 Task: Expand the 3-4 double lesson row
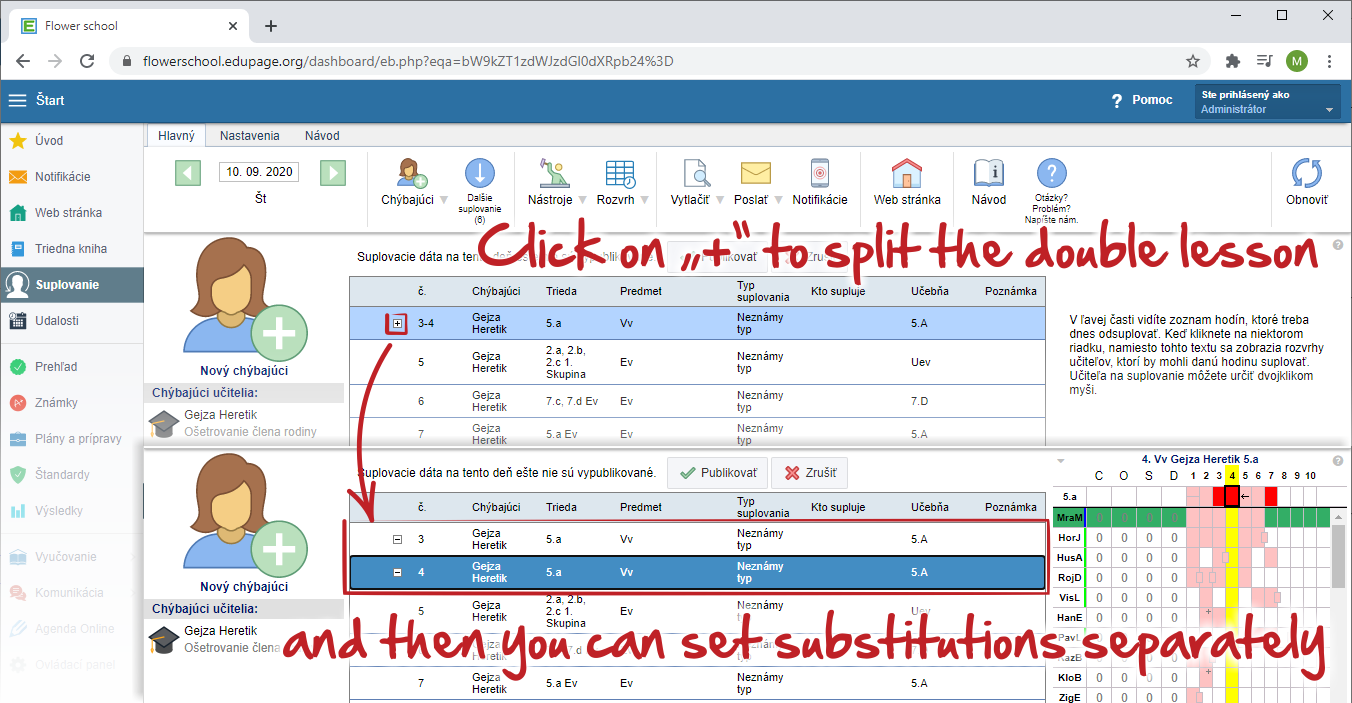(x=398, y=324)
